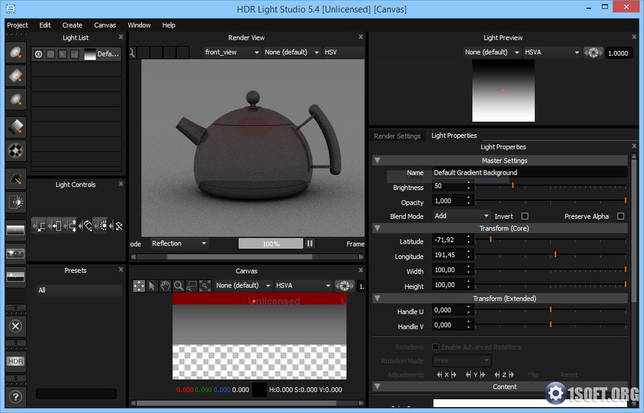The height and width of the screenshot is (413, 644).
Task: Enable the Invert checkbox
Action: pos(524,216)
